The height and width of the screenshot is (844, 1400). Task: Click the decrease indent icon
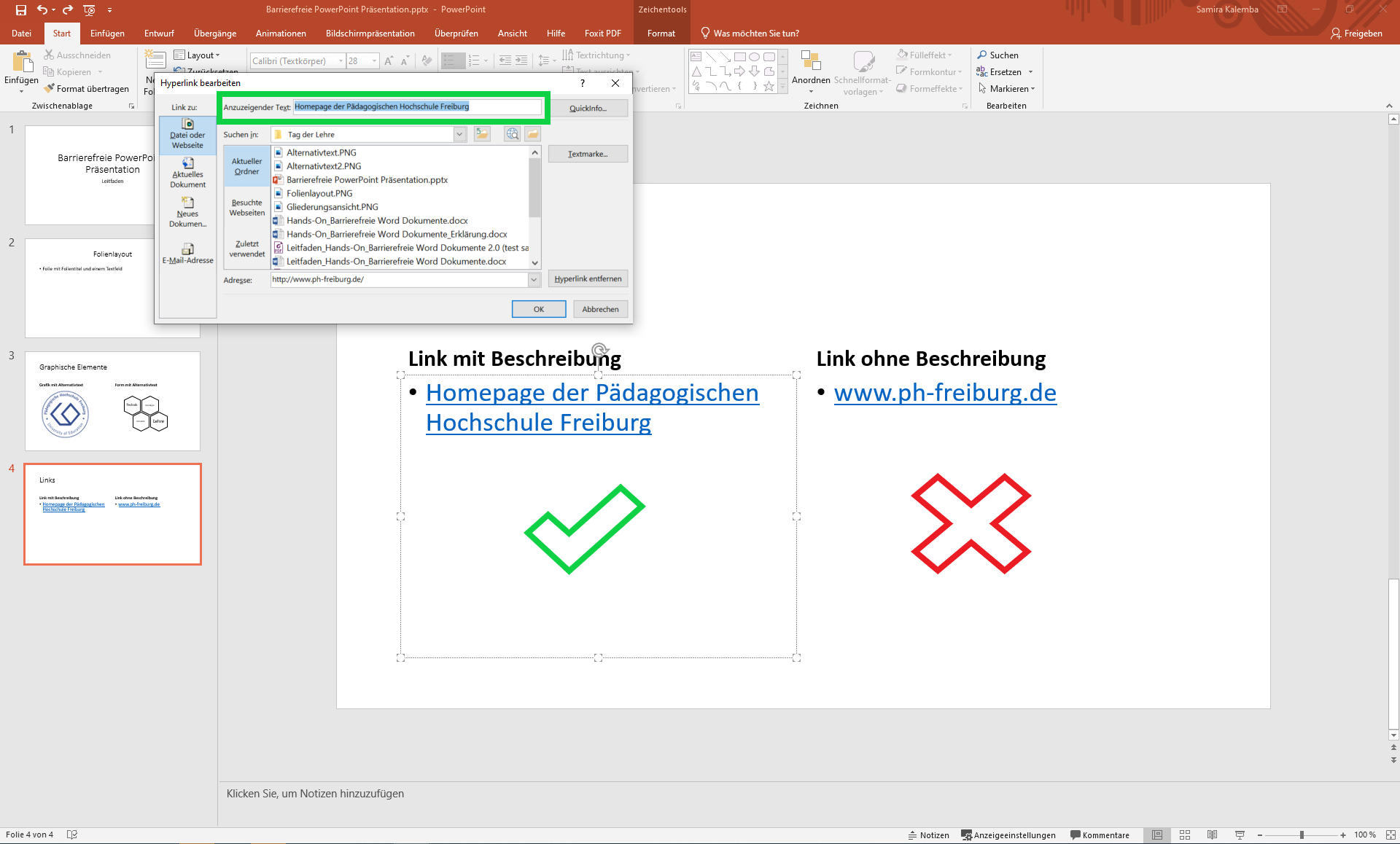[505, 61]
